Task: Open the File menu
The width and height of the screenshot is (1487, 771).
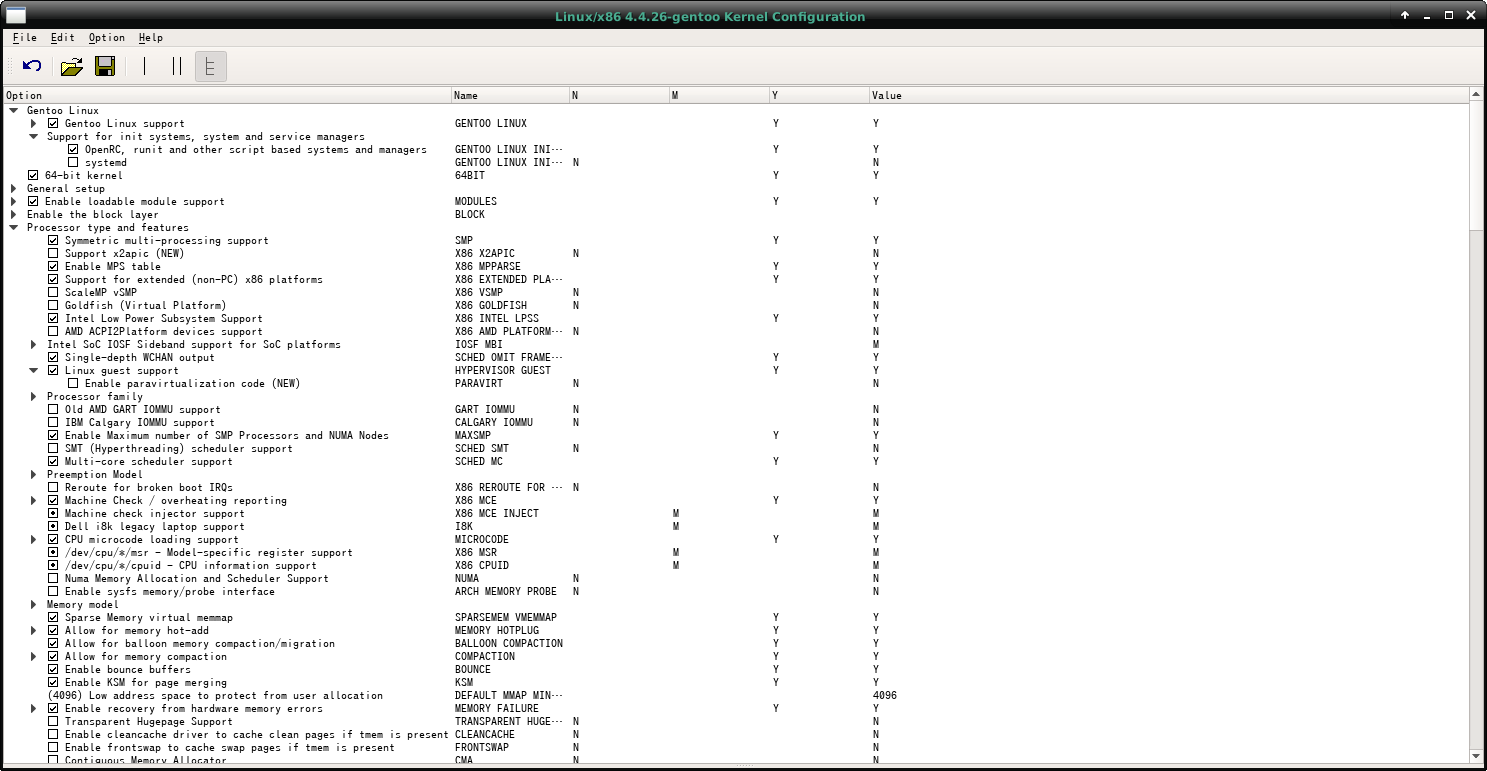Action: (24, 38)
